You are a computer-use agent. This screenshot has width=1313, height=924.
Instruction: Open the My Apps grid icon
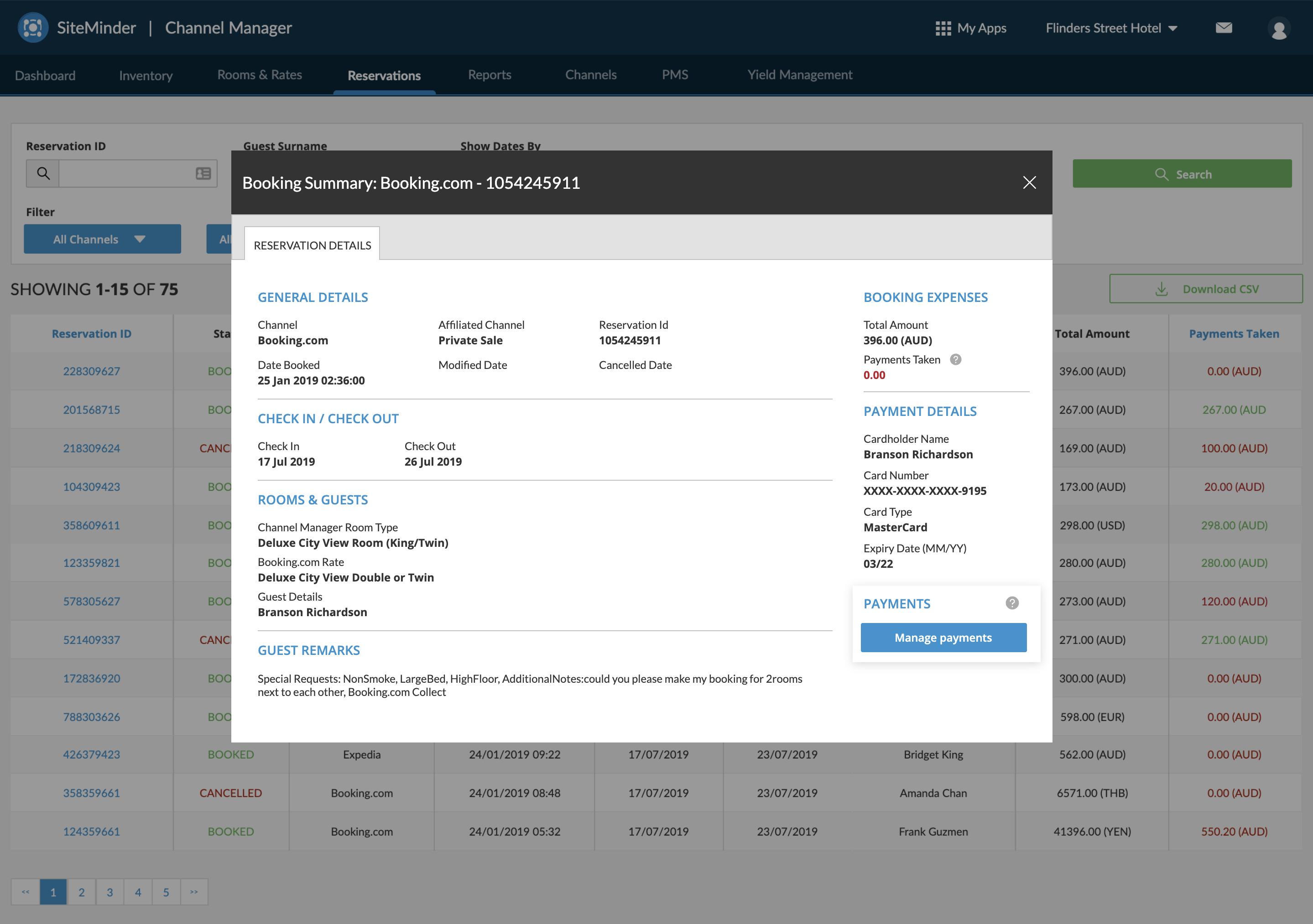943,28
